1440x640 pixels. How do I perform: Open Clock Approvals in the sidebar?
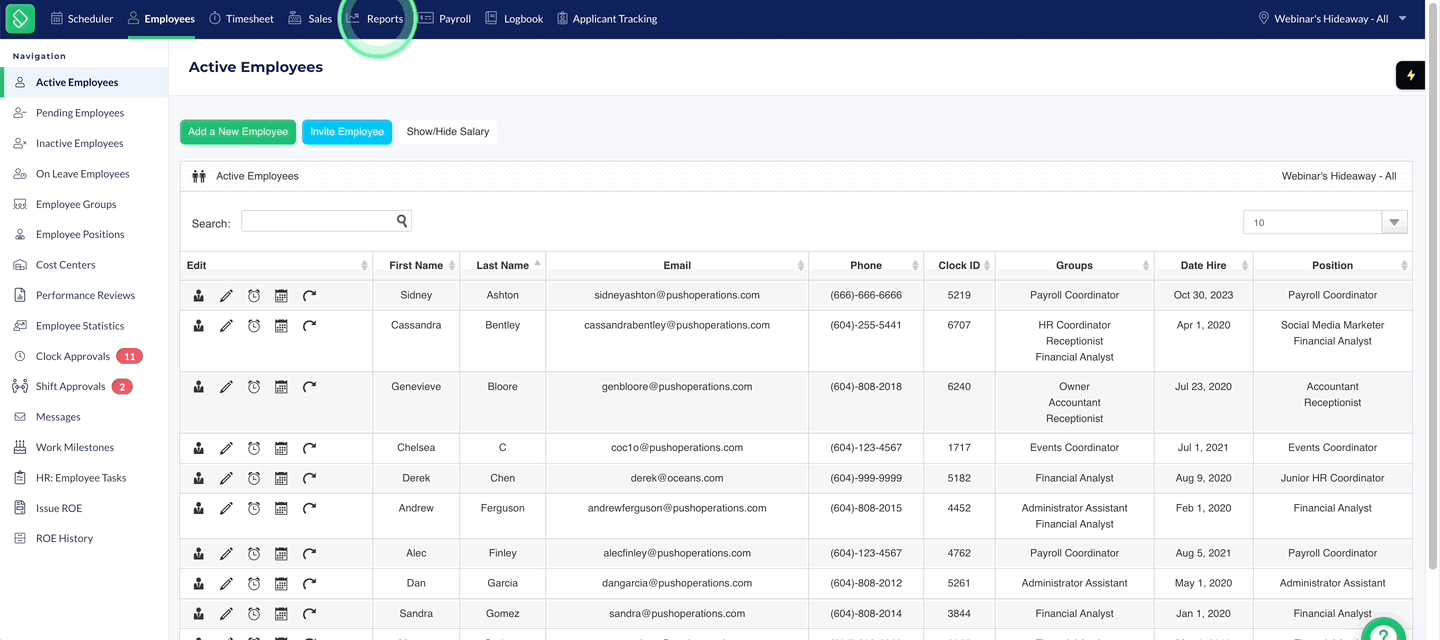tap(73, 356)
